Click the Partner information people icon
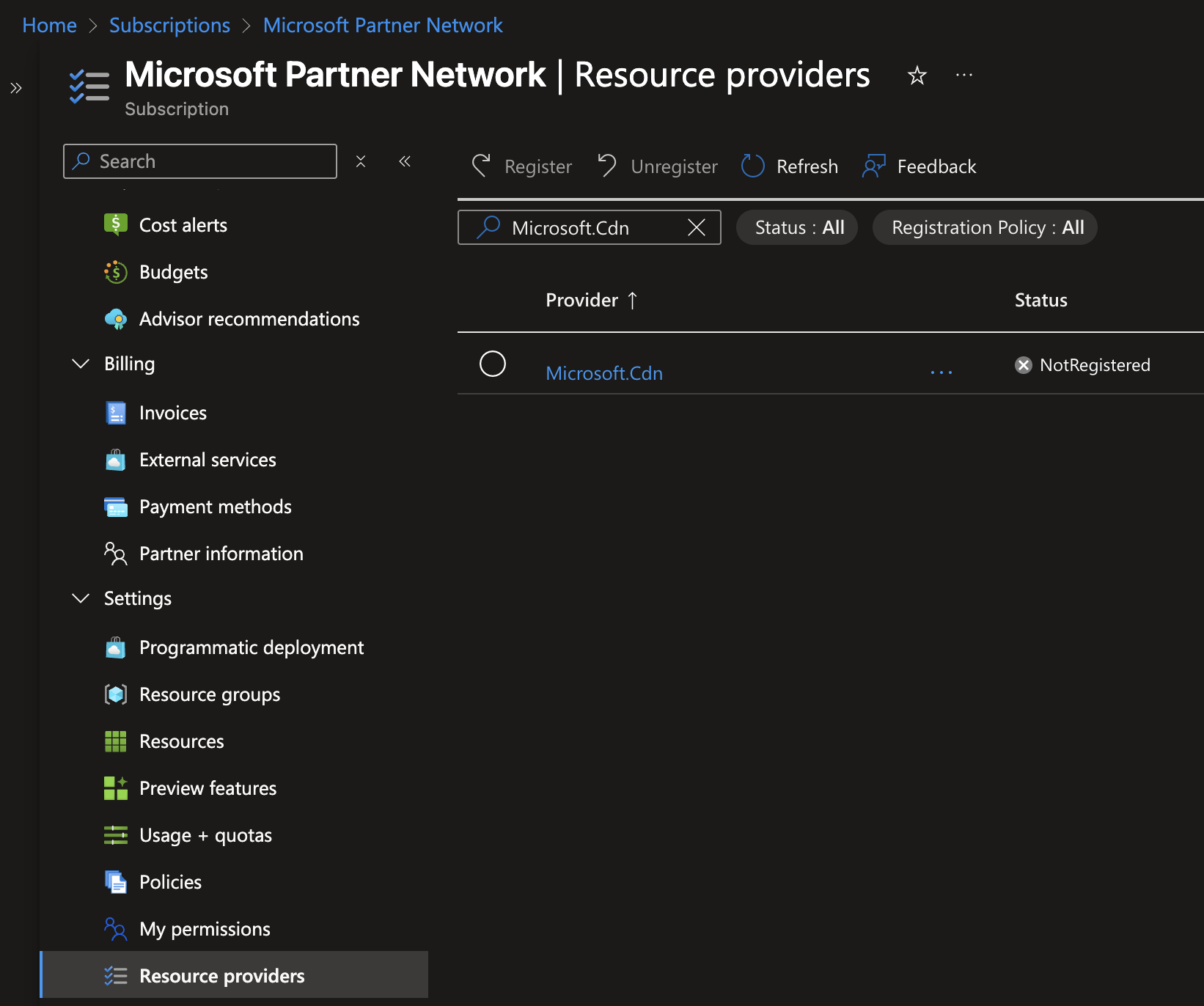This screenshot has width=1204, height=1006. click(116, 554)
